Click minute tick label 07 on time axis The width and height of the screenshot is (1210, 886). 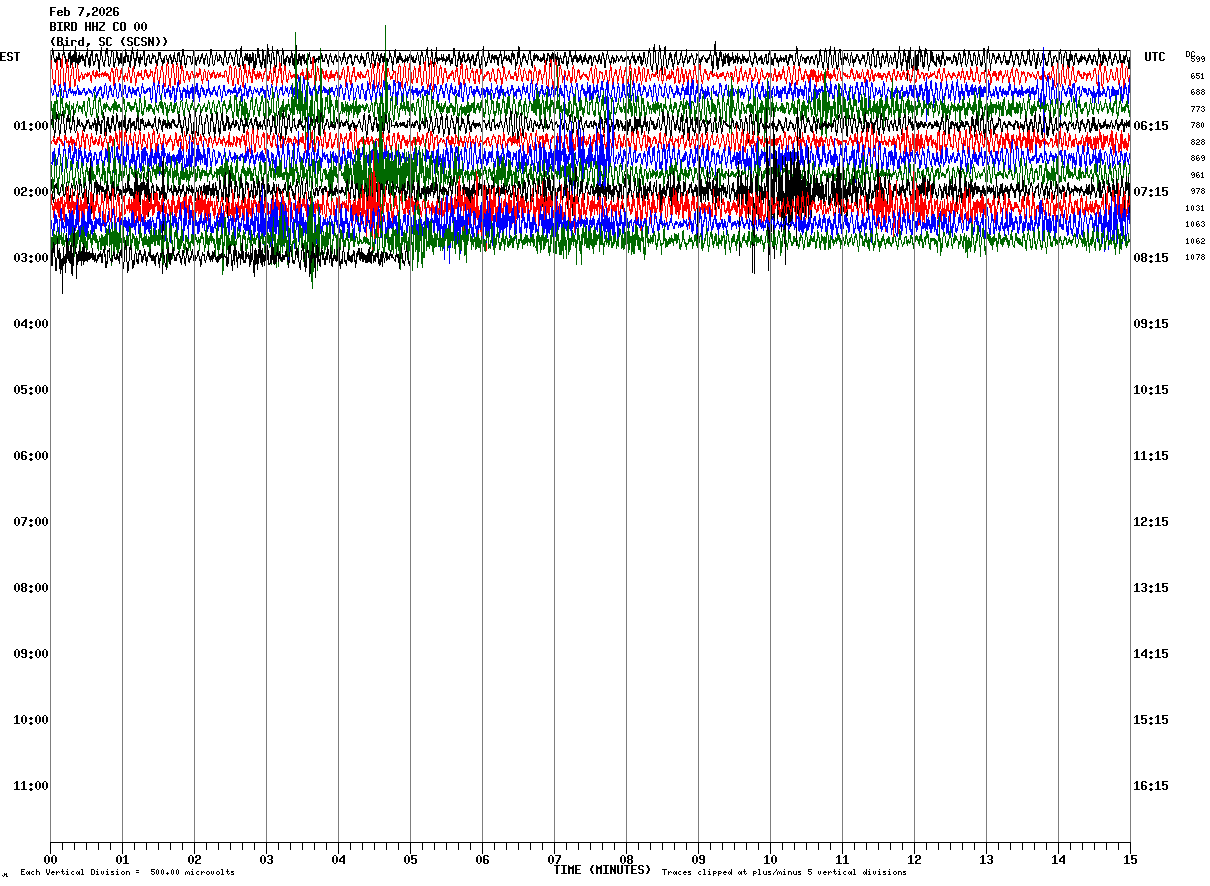tap(554, 860)
